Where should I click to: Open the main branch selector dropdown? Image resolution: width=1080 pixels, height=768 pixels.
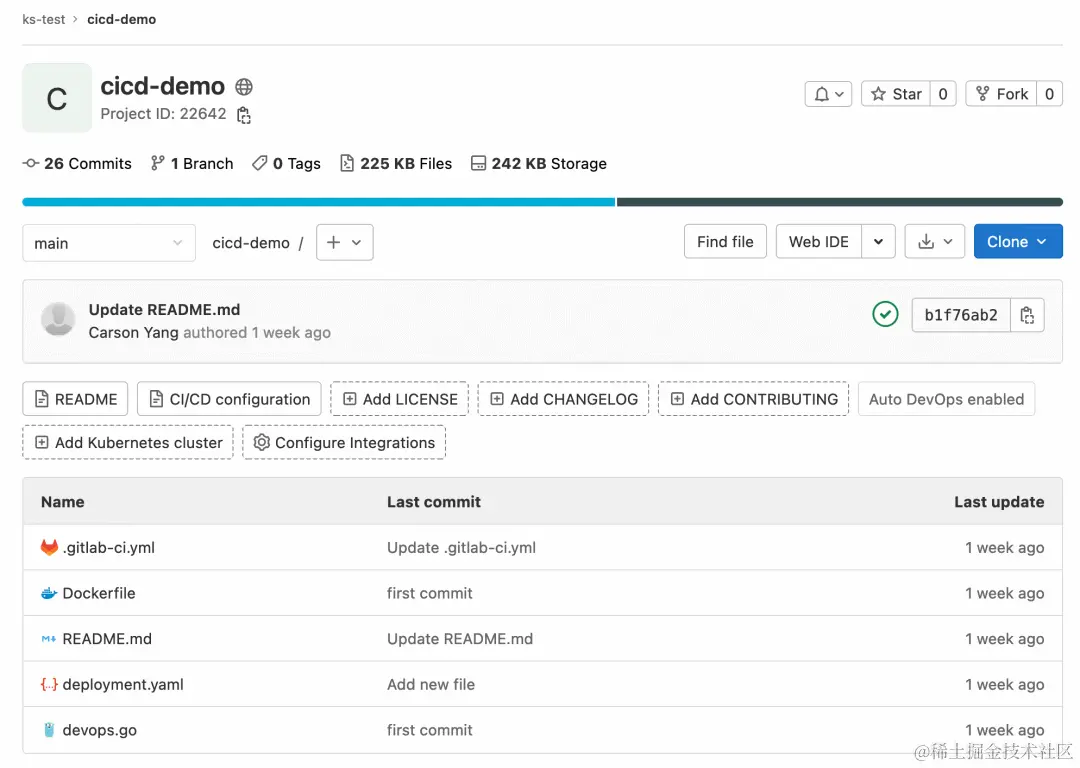coord(109,243)
